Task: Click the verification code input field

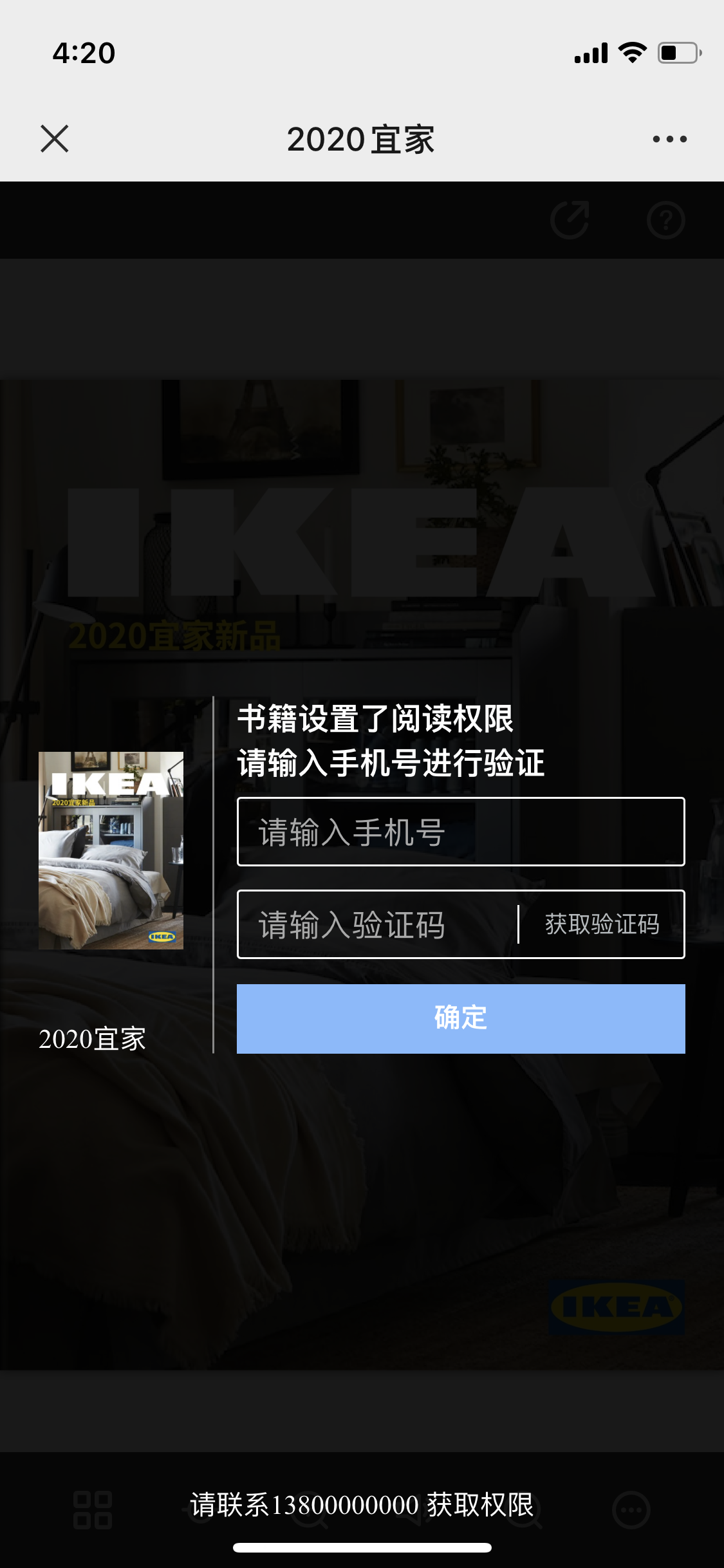Action: point(377,924)
